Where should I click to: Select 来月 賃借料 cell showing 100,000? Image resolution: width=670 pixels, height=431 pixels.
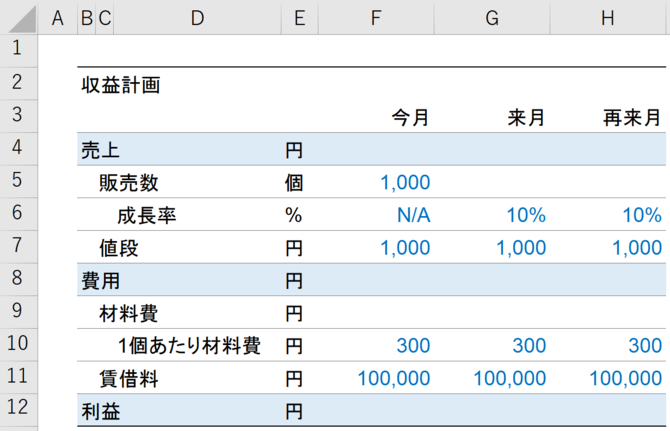(x=510, y=378)
